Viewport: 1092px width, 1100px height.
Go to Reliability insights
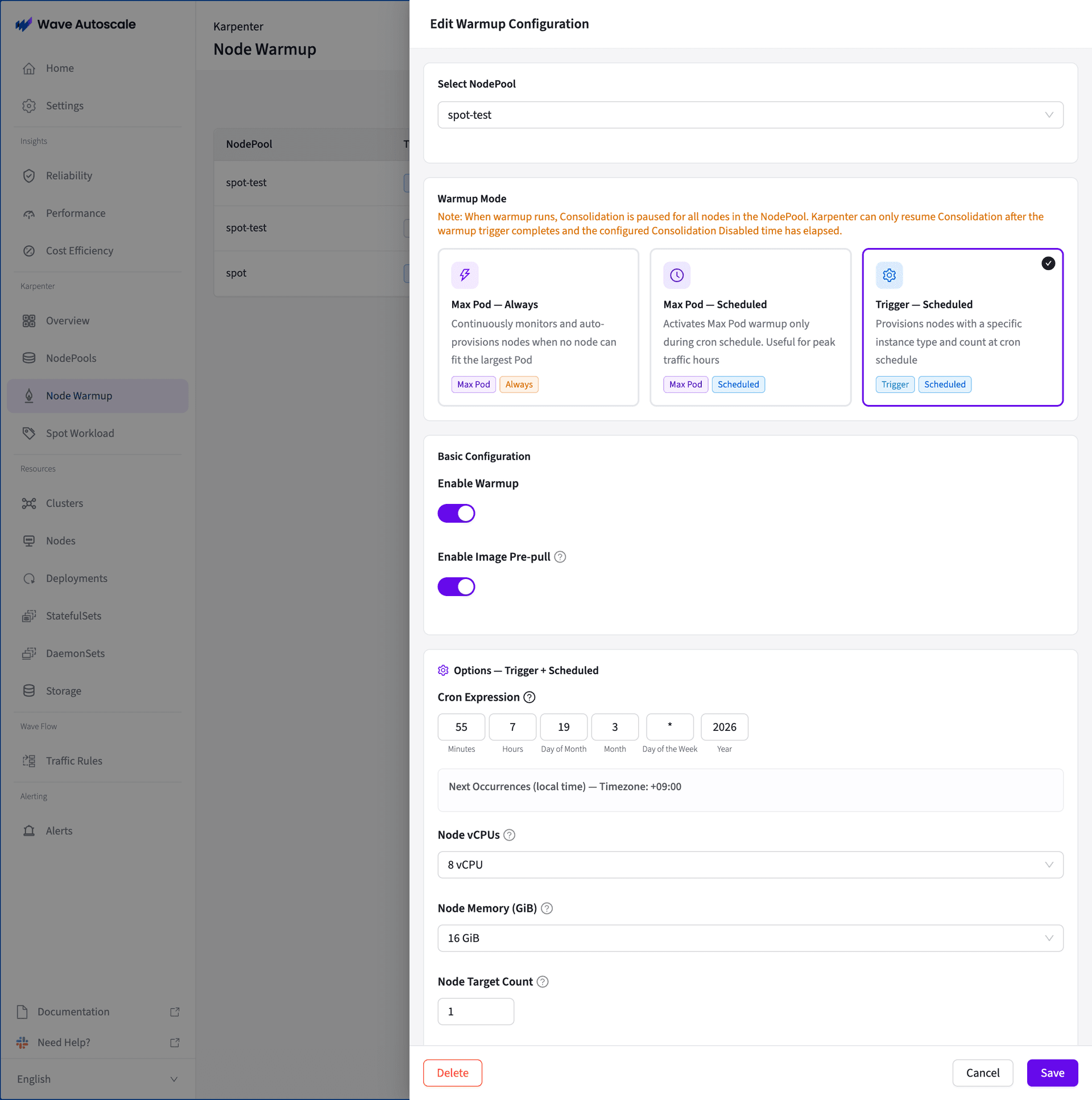pyautogui.click(x=97, y=176)
